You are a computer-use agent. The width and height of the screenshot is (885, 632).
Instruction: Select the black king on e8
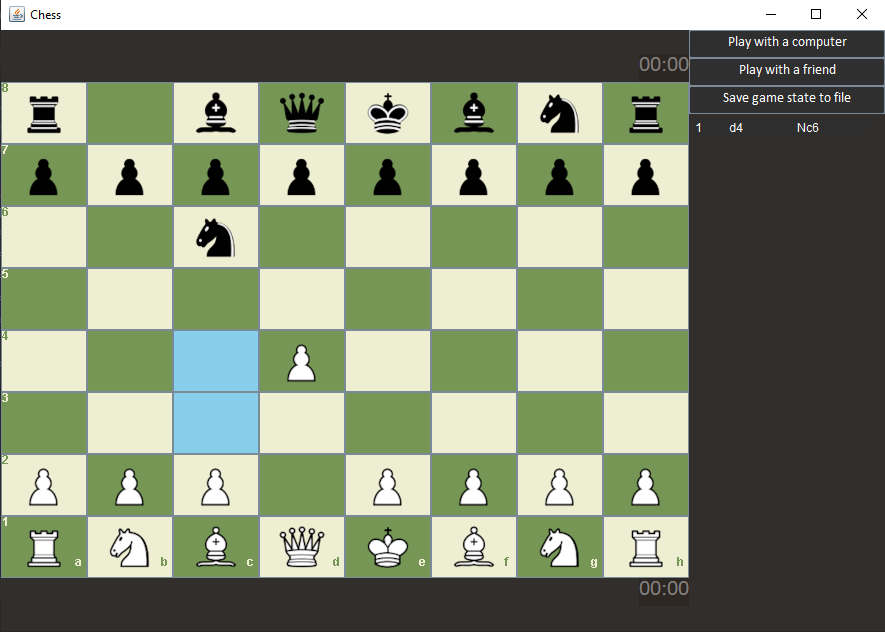point(387,112)
